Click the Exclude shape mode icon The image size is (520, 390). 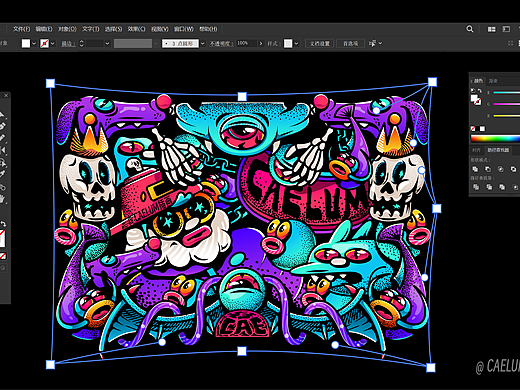click(514, 169)
